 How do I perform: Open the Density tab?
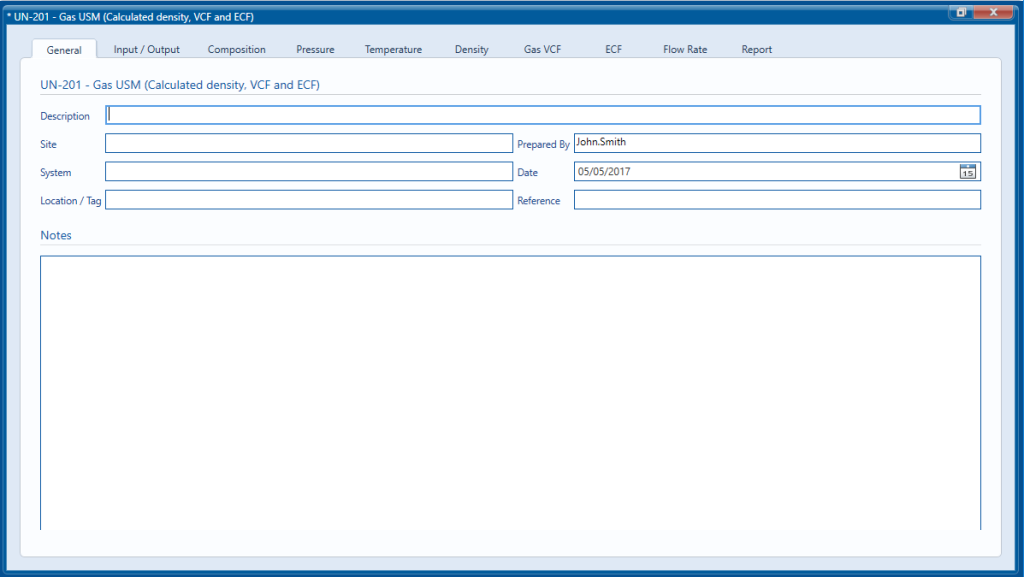click(471, 49)
